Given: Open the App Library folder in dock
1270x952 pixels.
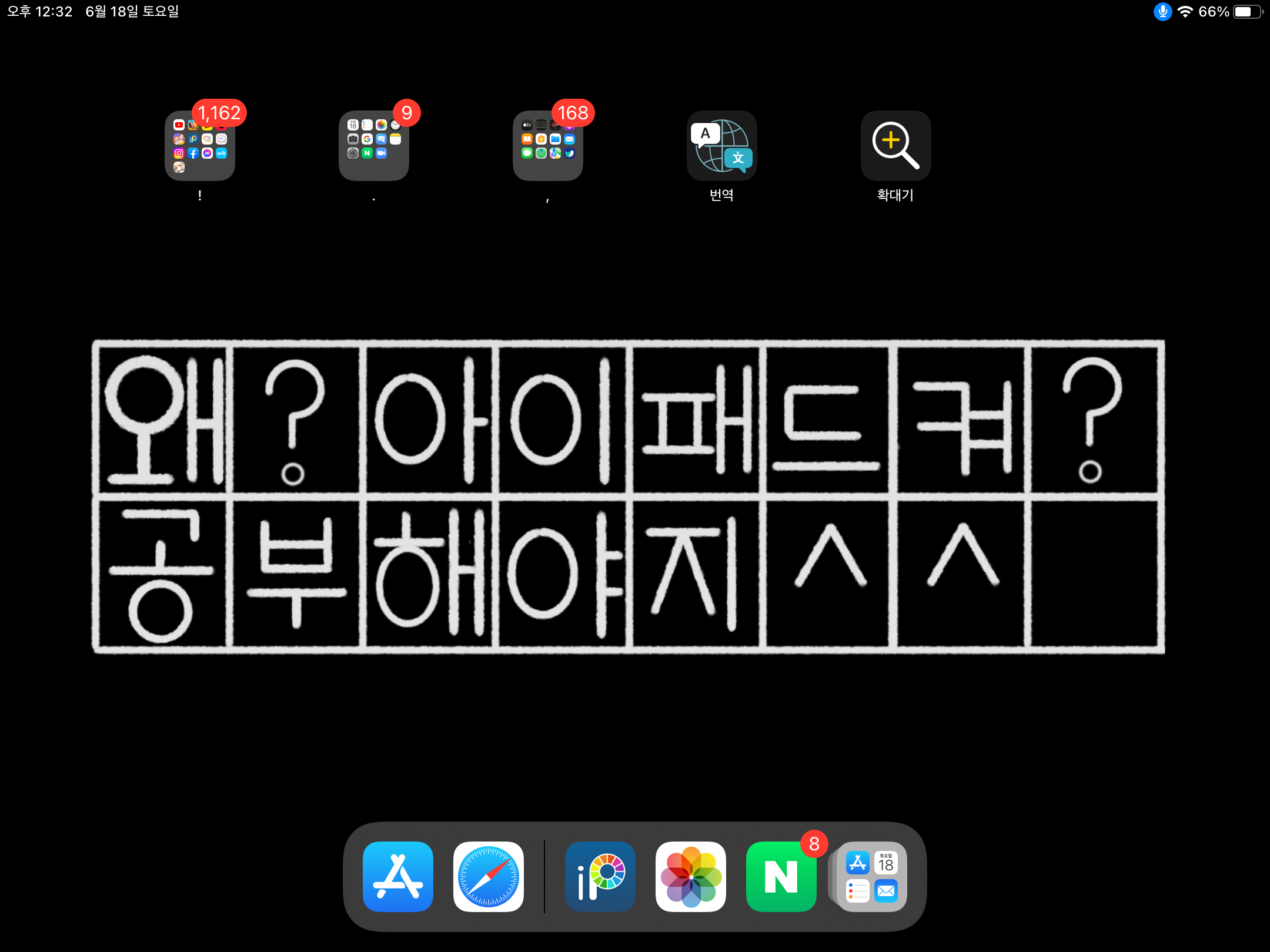Looking at the screenshot, I should tap(871, 877).
